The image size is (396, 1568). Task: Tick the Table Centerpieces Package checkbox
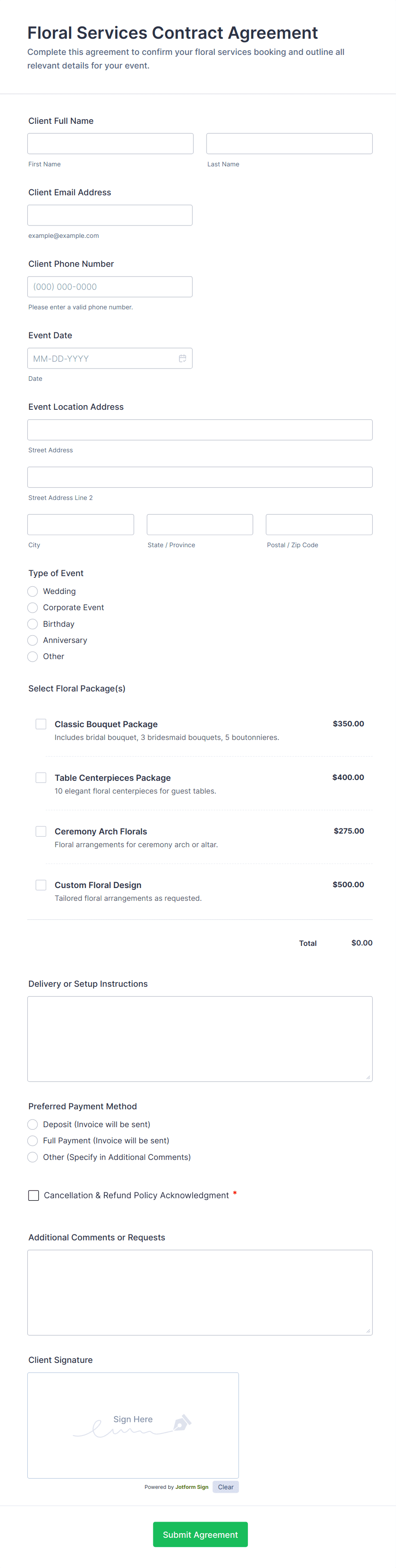(41, 777)
